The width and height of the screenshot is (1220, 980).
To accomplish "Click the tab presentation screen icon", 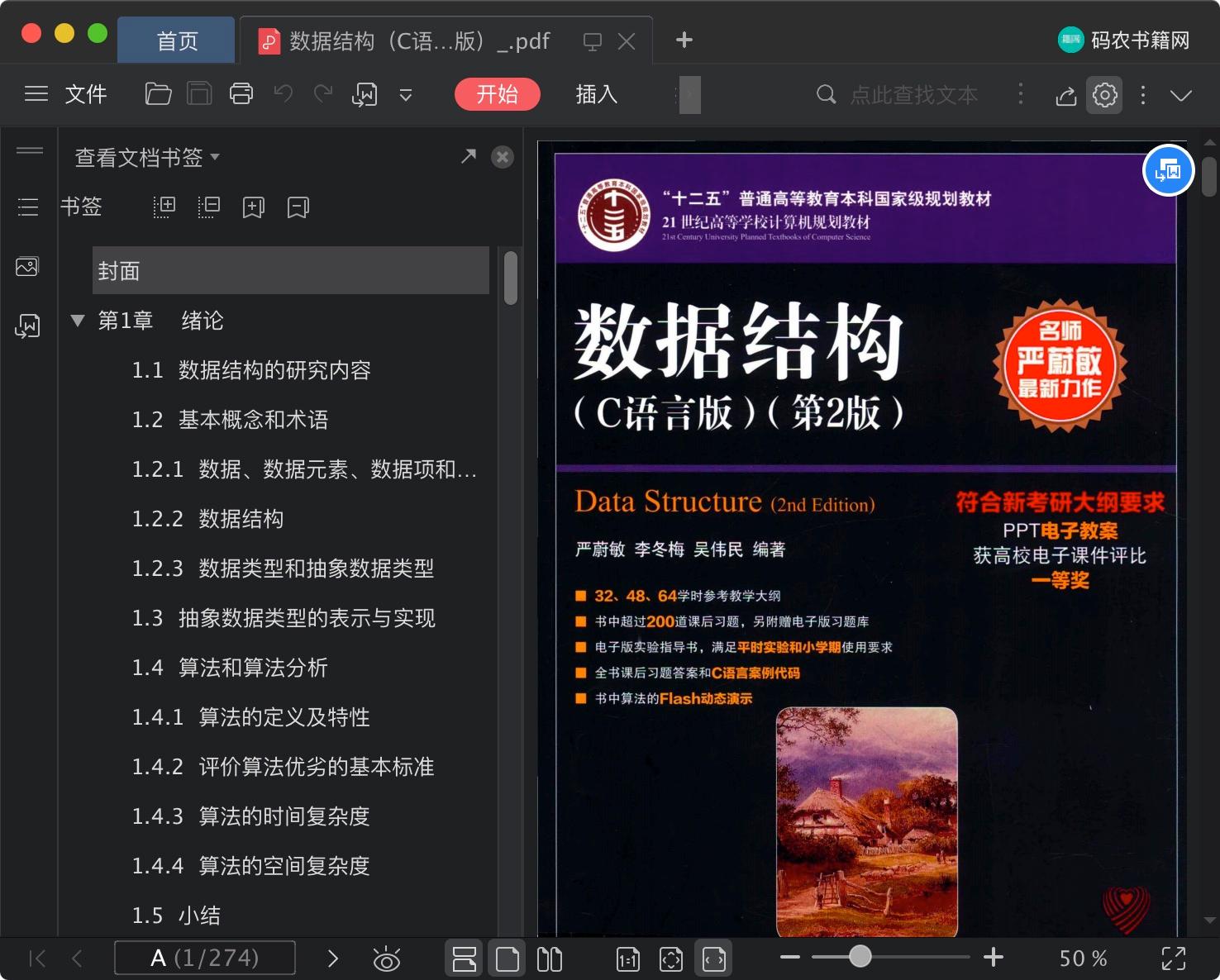I will point(592,41).
